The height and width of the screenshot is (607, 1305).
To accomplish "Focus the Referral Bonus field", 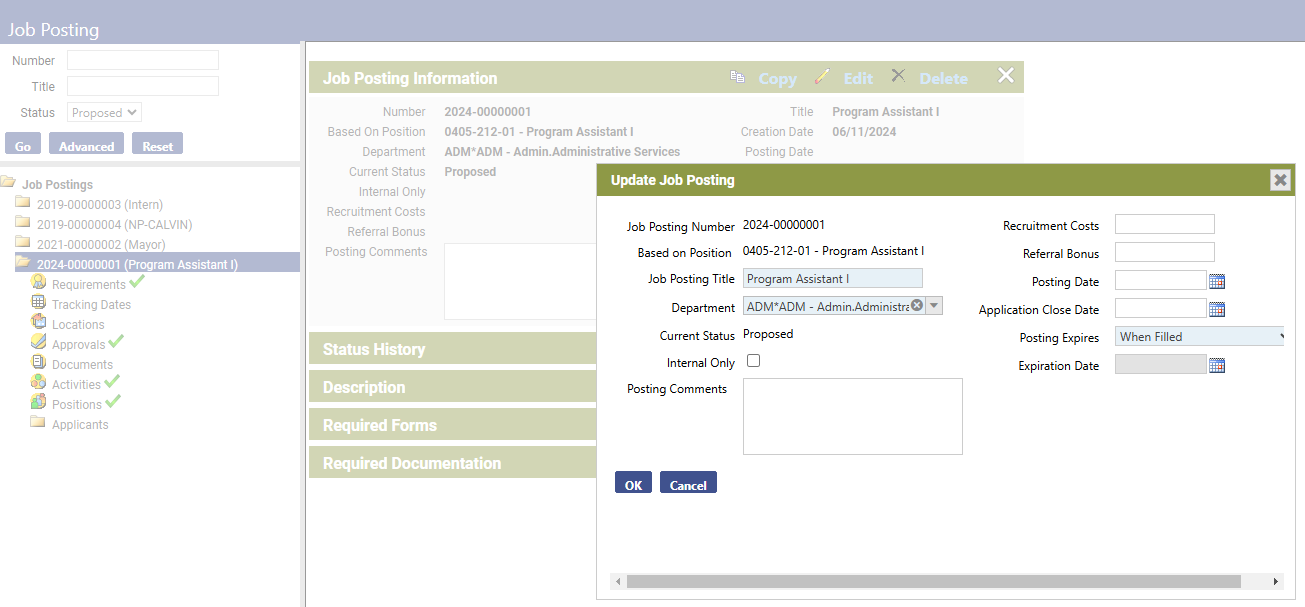I will (x=1165, y=252).
